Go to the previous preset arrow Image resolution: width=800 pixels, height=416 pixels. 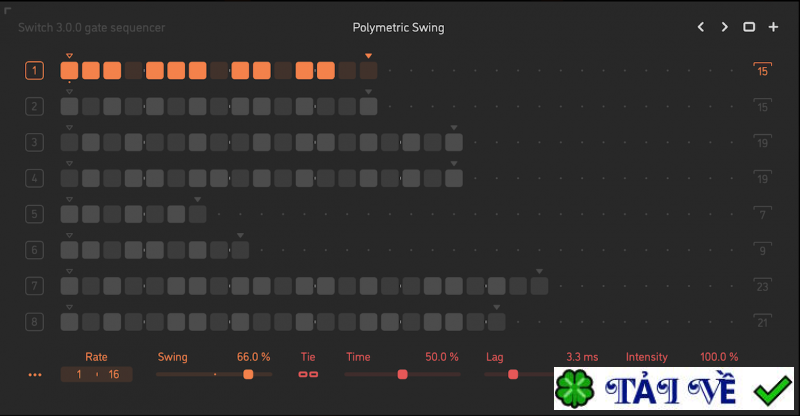(x=702, y=27)
